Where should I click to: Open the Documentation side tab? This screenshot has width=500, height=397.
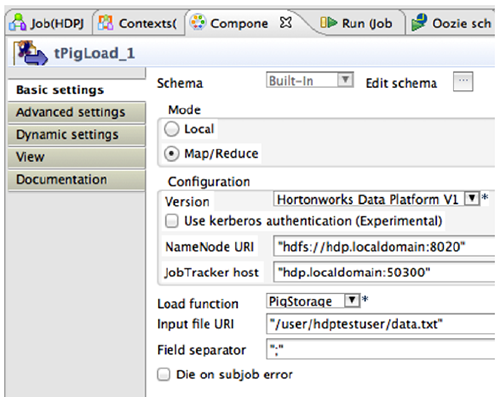[77, 180]
